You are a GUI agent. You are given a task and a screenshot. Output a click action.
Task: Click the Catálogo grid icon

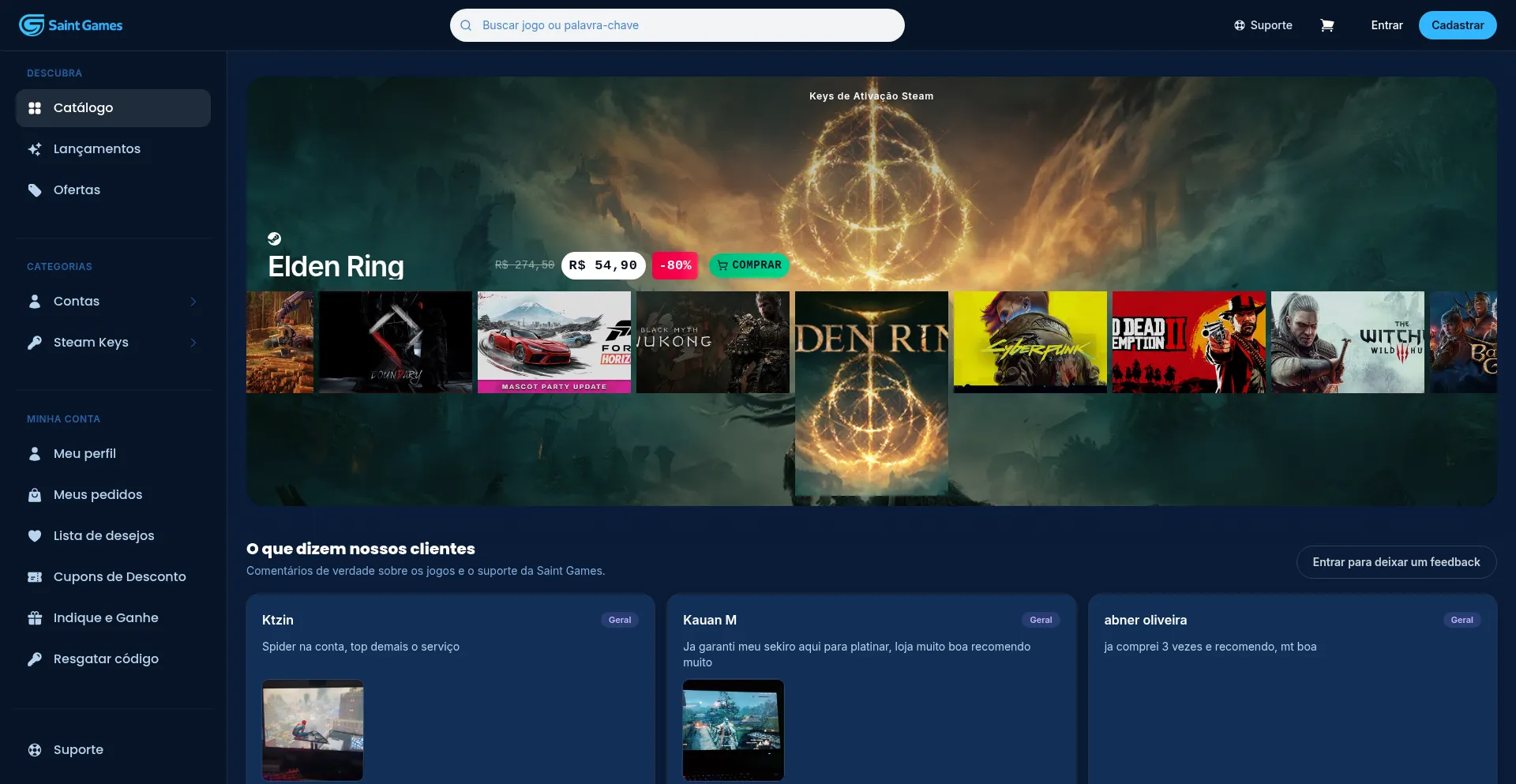pyautogui.click(x=35, y=108)
